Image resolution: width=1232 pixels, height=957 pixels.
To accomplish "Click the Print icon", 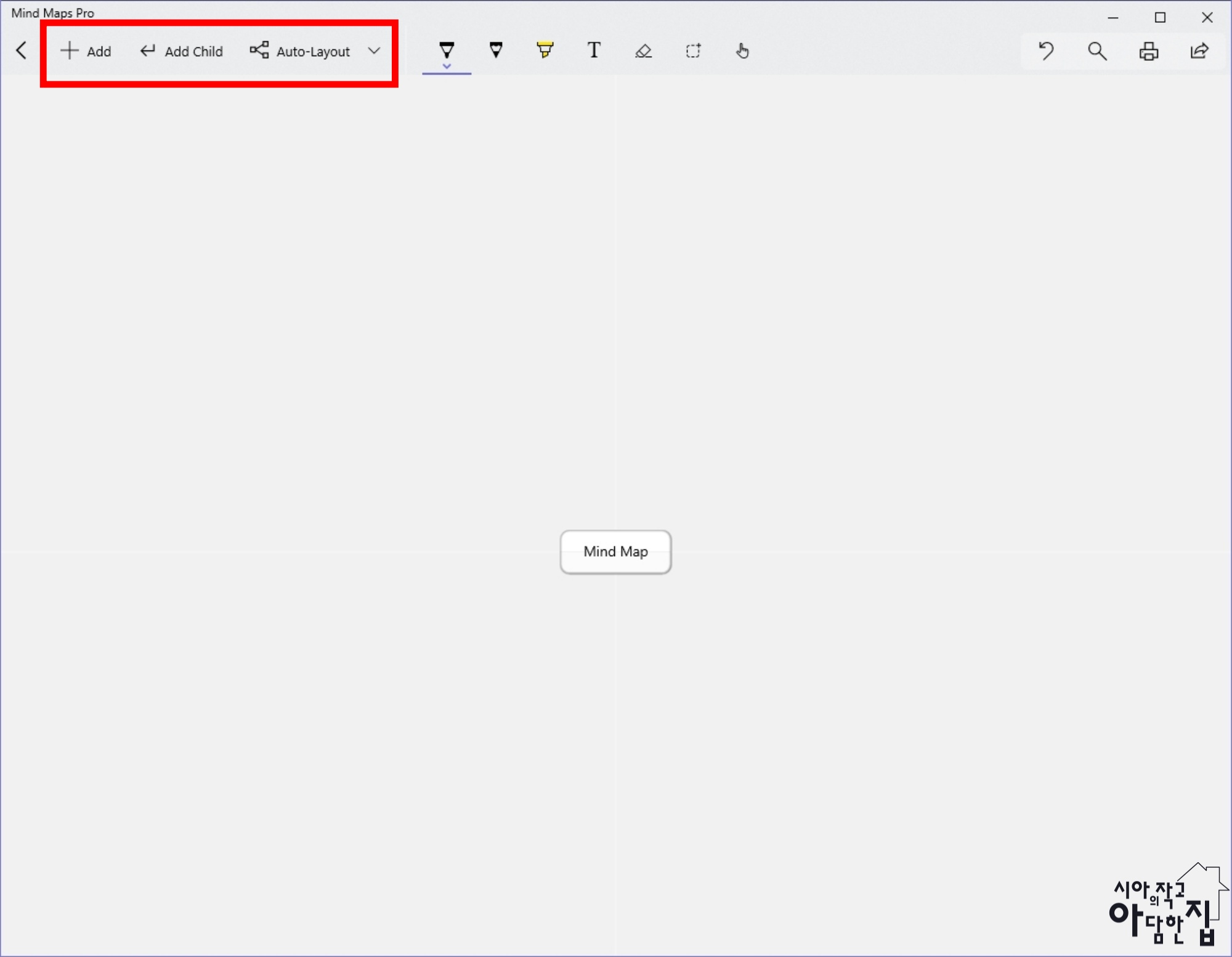I will (1148, 51).
